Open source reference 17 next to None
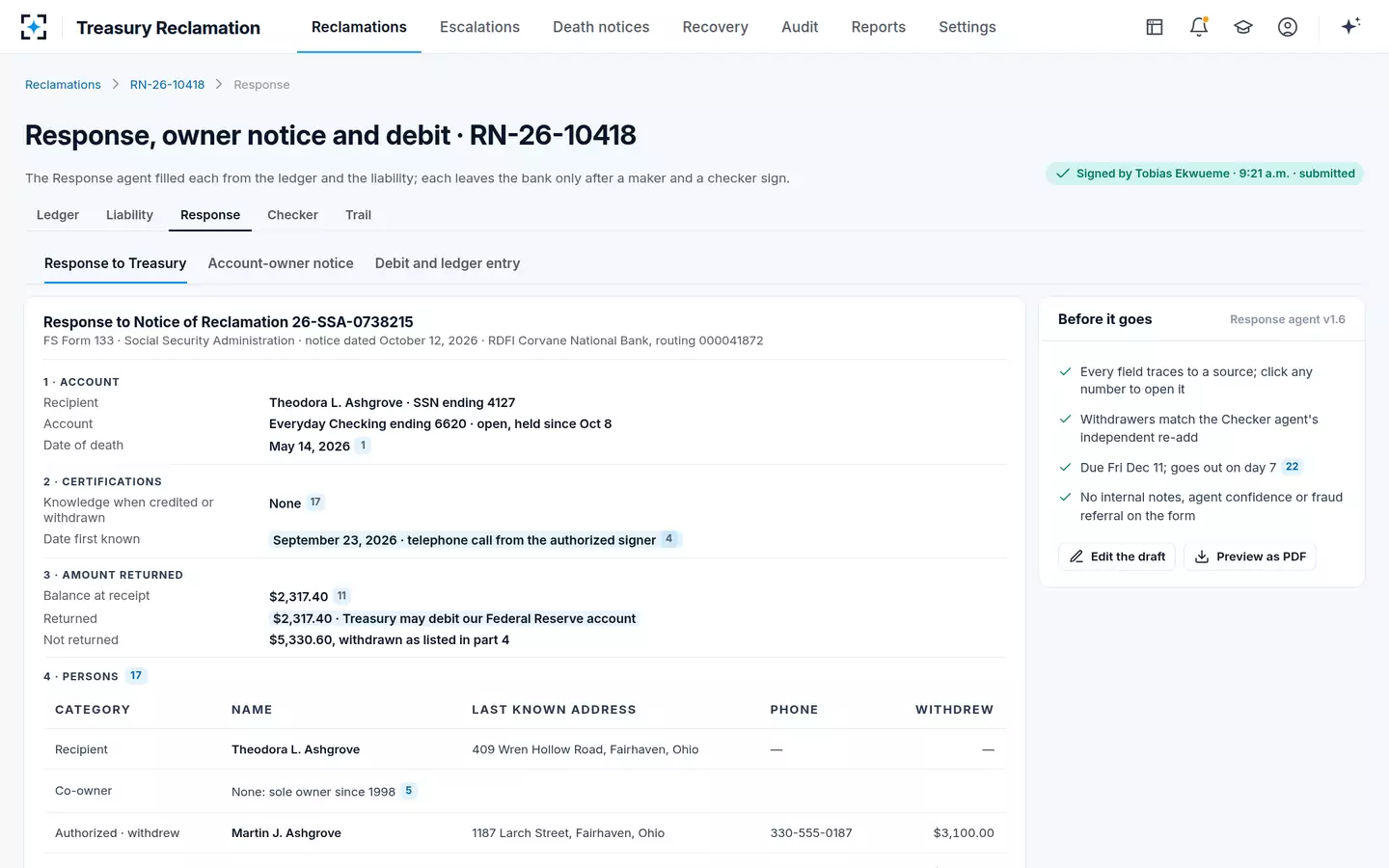This screenshot has height=868, width=1389. click(x=315, y=502)
